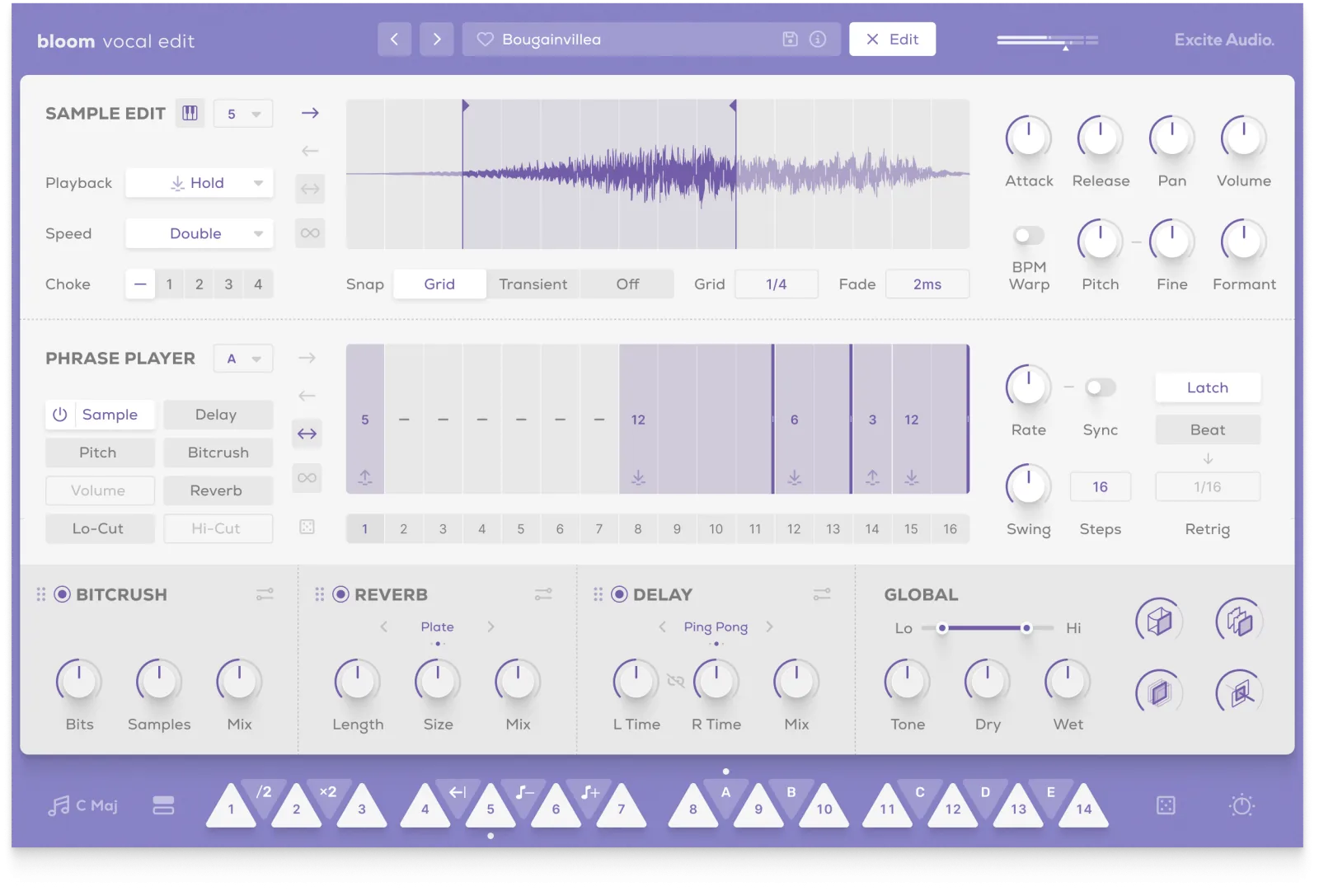This screenshot has width=1319, height=896.
Task: Open Delay settings sliders icon
Action: click(822, 594)
